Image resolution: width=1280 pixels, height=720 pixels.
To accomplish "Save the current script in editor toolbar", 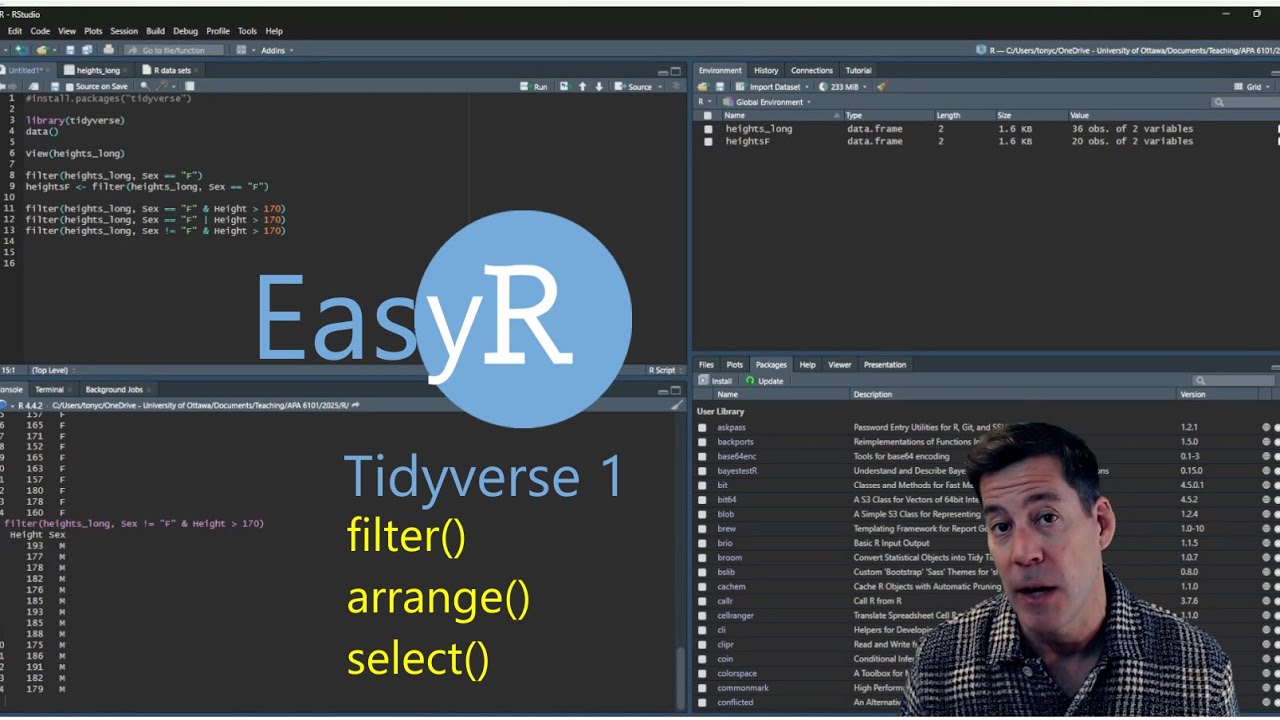I will [x=55, y=86].
